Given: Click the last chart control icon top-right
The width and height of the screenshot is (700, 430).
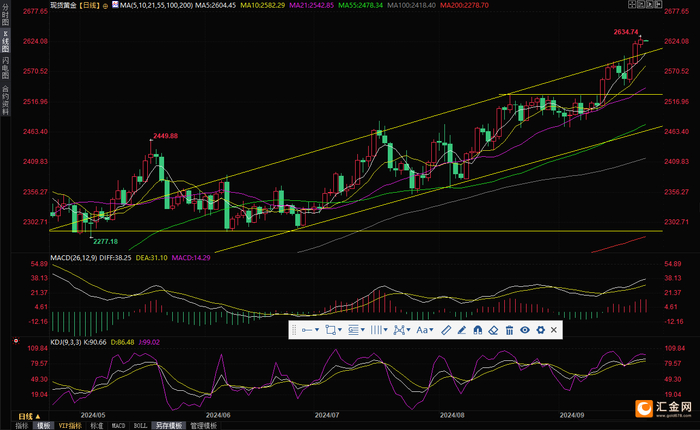Looking at the screenshot, I should point(658,4).
